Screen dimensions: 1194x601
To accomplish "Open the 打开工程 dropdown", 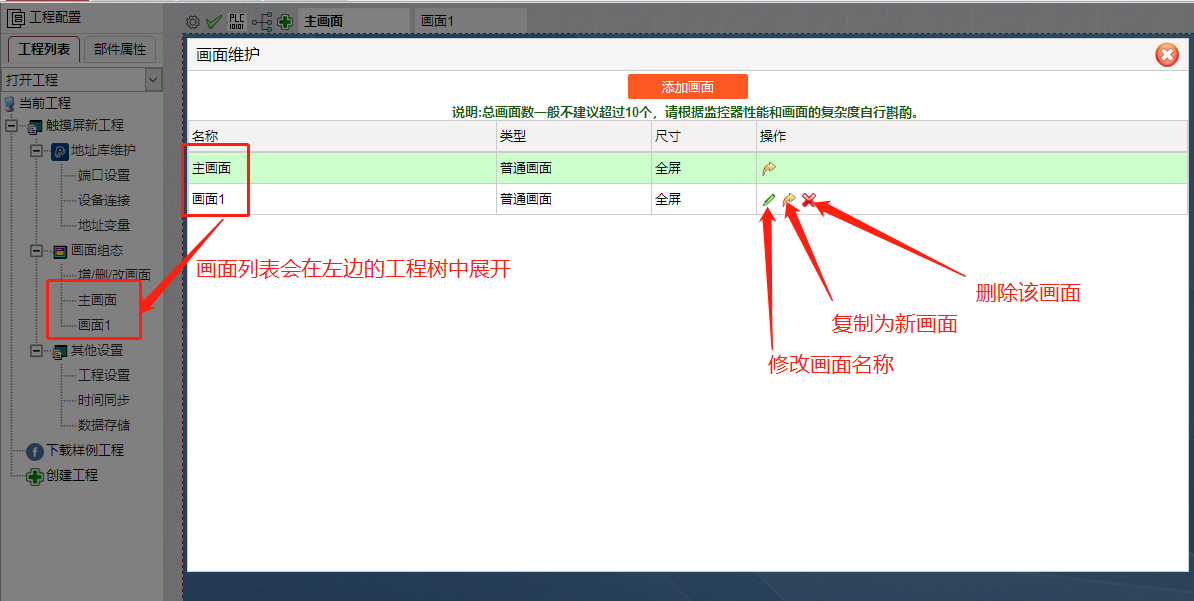I will point(153,79).
